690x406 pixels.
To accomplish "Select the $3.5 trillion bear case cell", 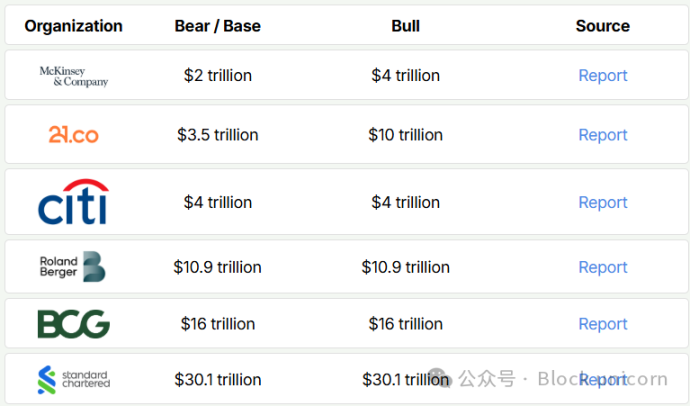I will [x=218, y=135].
